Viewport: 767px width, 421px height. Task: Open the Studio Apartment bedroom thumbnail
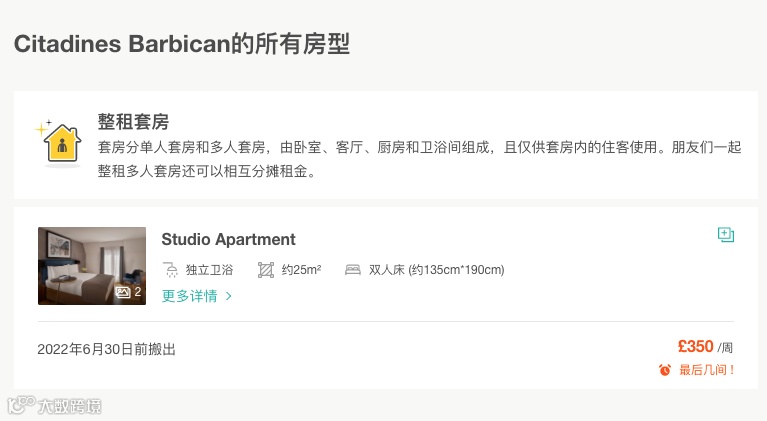[91, 265]
